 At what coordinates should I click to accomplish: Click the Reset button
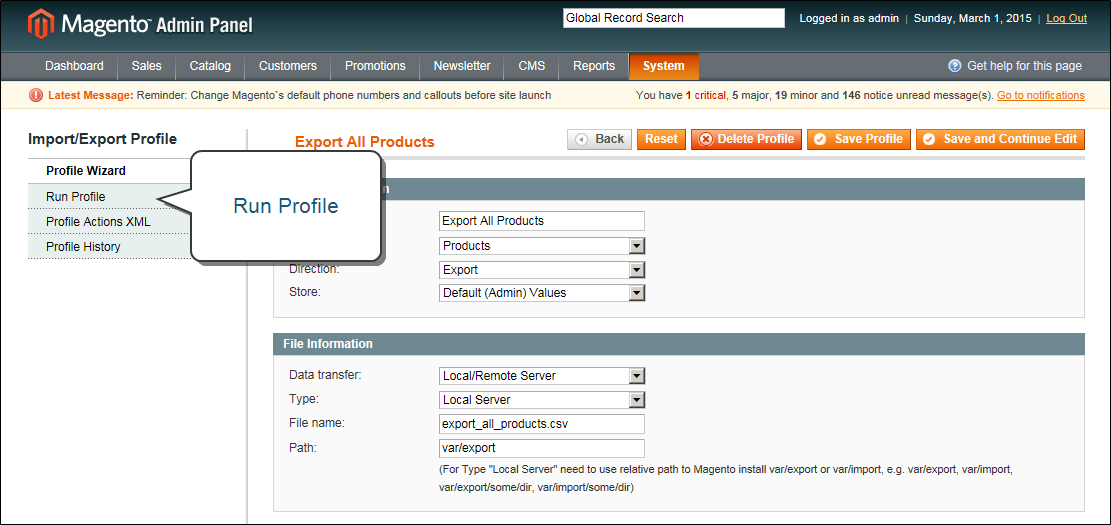(x=661, y=139)
